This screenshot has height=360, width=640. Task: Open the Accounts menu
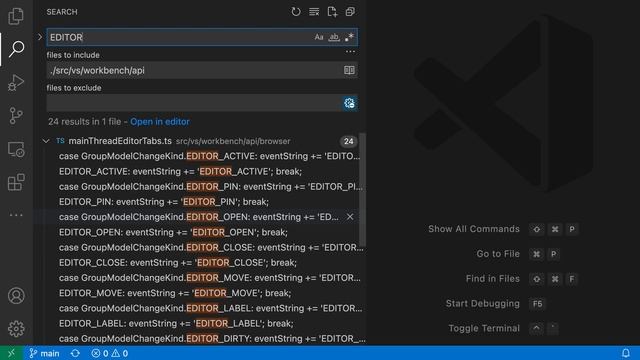[x=16, y=296]
